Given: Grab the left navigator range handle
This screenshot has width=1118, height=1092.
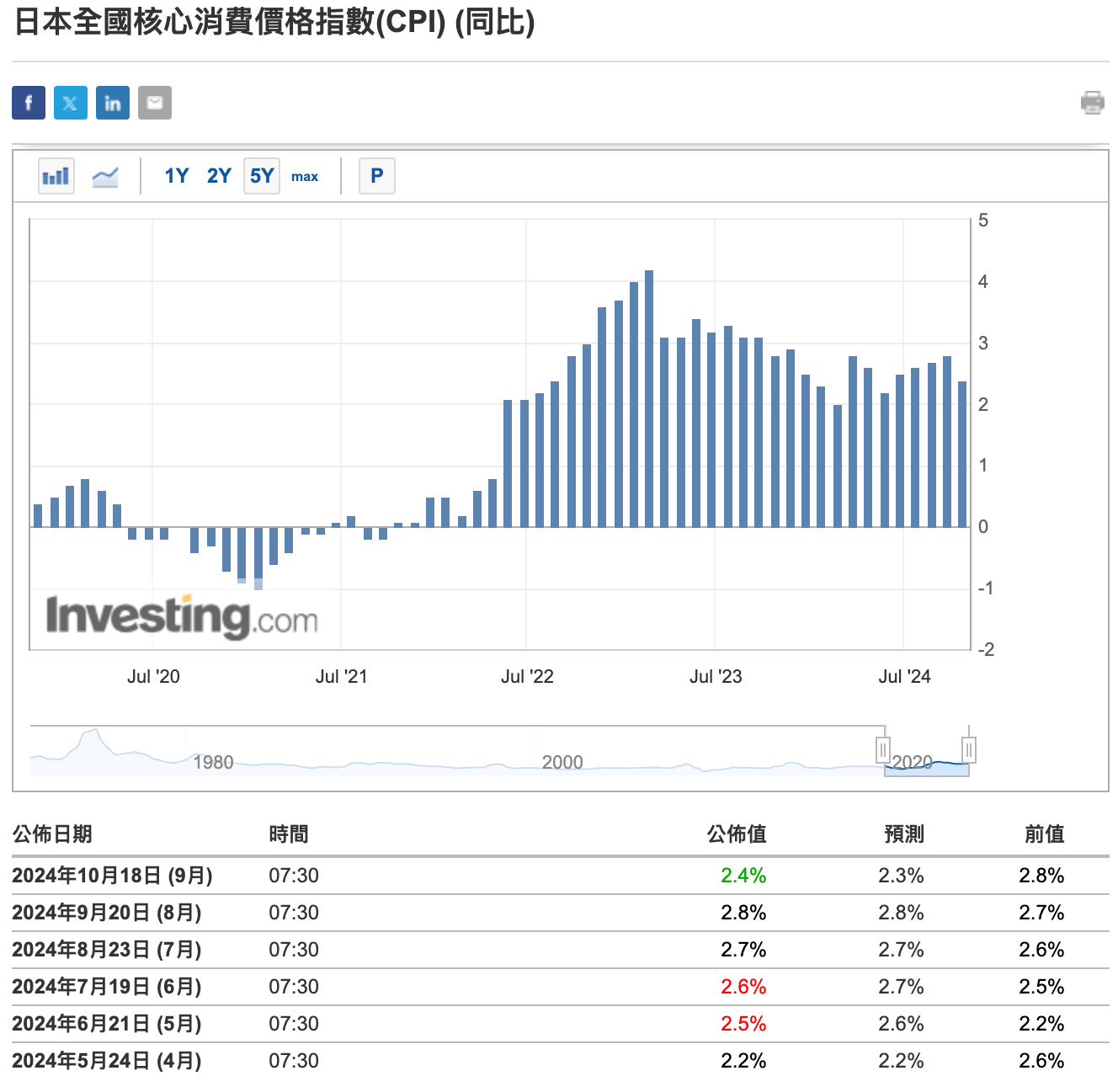Looking at the screenshot, I should [883, 749].
